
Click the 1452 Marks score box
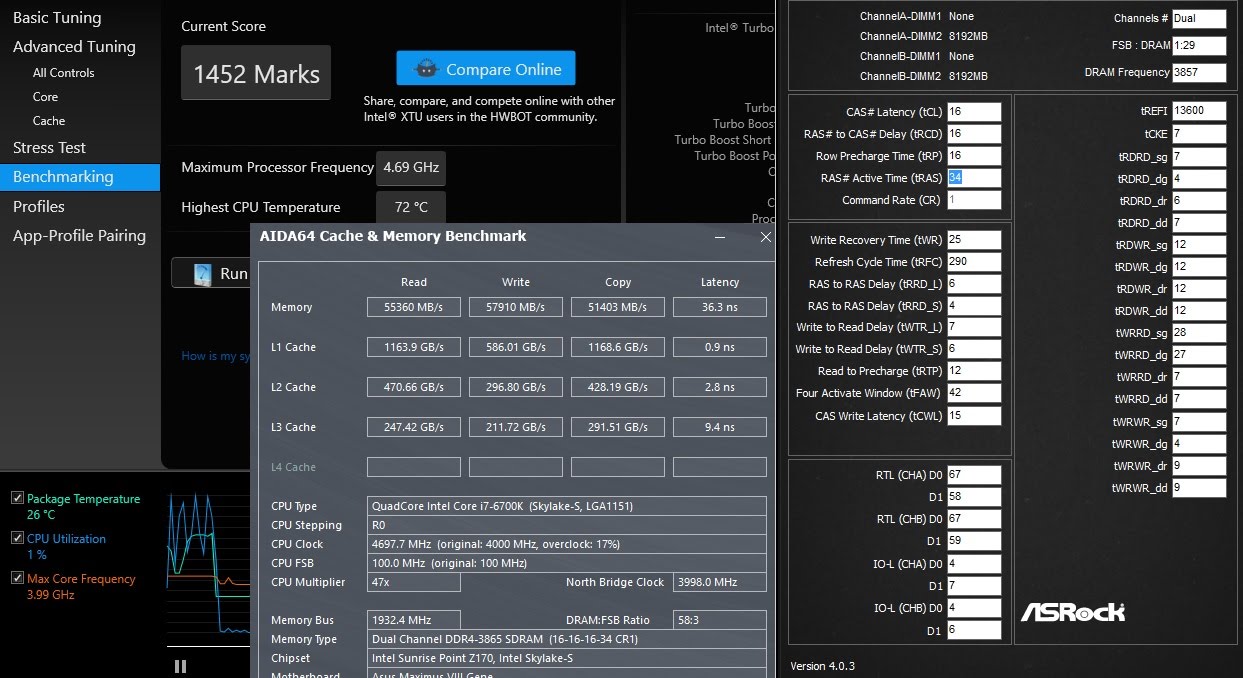(x=256, y=73)
